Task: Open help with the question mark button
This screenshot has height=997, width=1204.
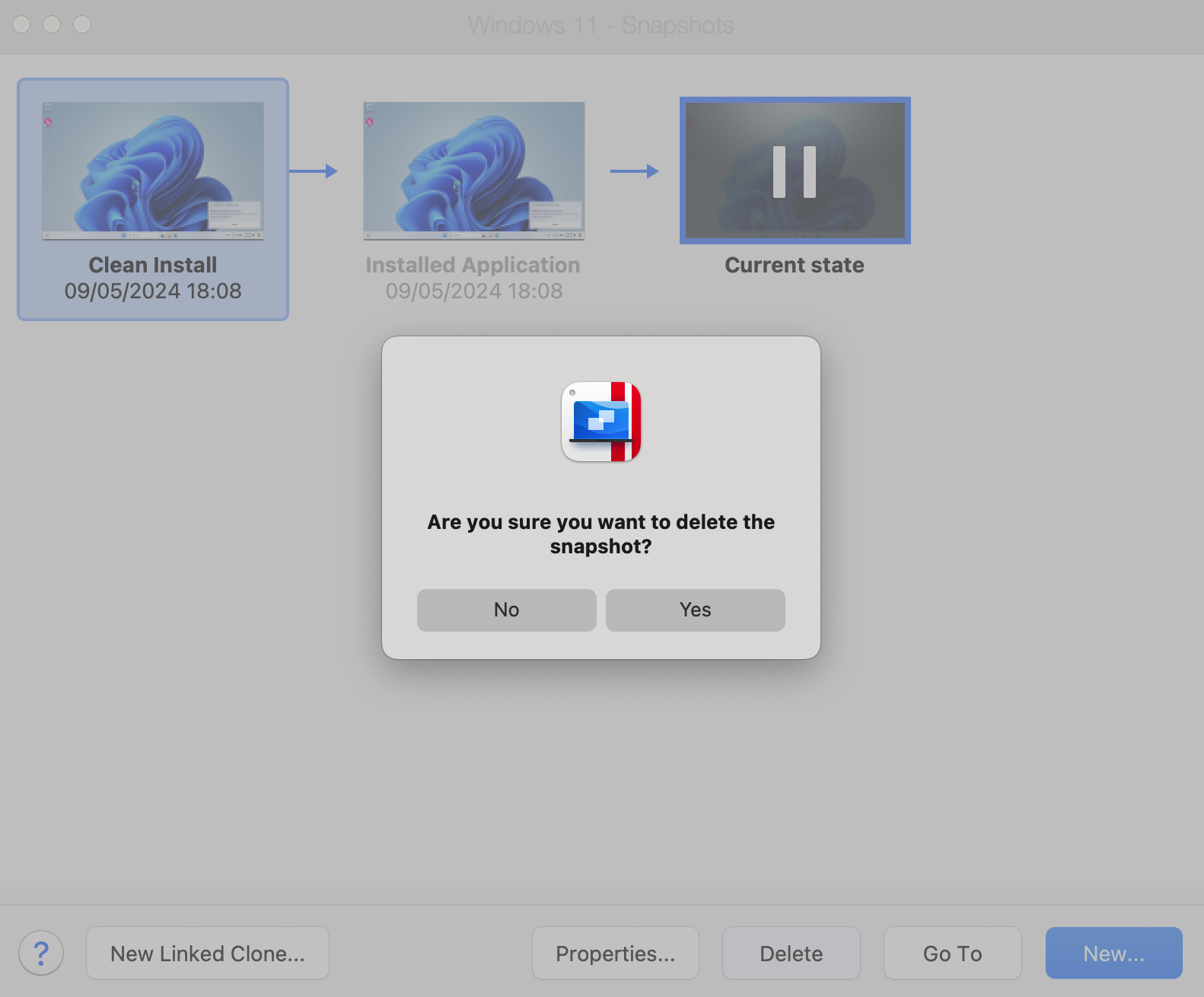Action: tap(41, 953)
